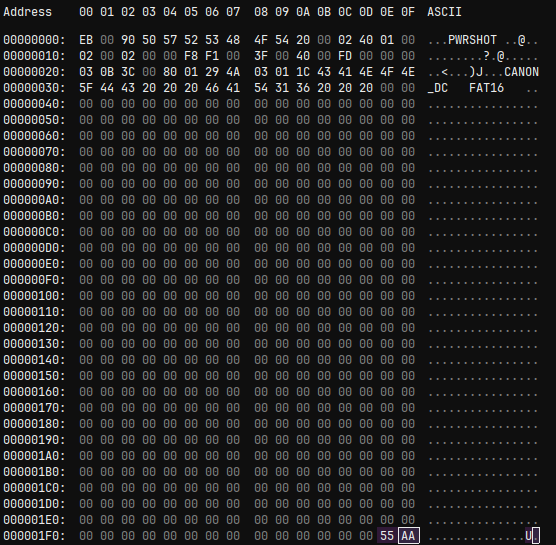The image size is (556, 545).
Task: Click the F8 byte in row 00000010
Action: (x=191, y=56)
